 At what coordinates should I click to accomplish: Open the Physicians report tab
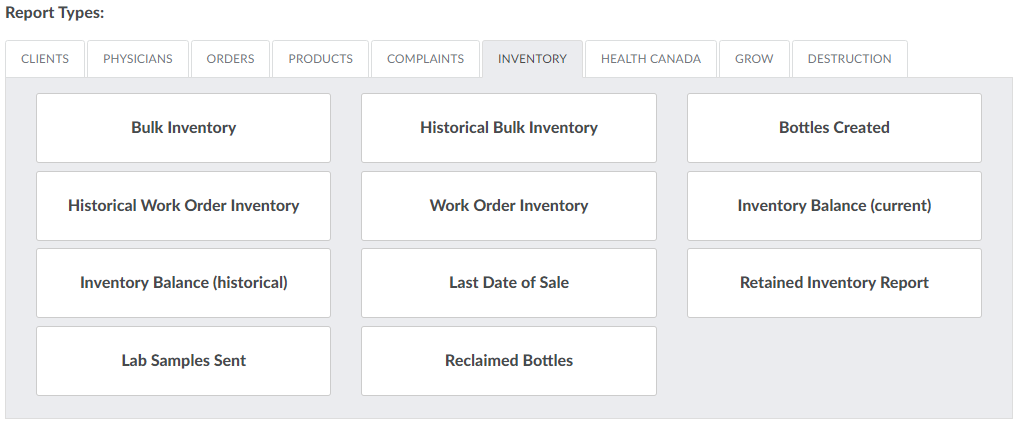pyautogui.click(x=138, y=59)
